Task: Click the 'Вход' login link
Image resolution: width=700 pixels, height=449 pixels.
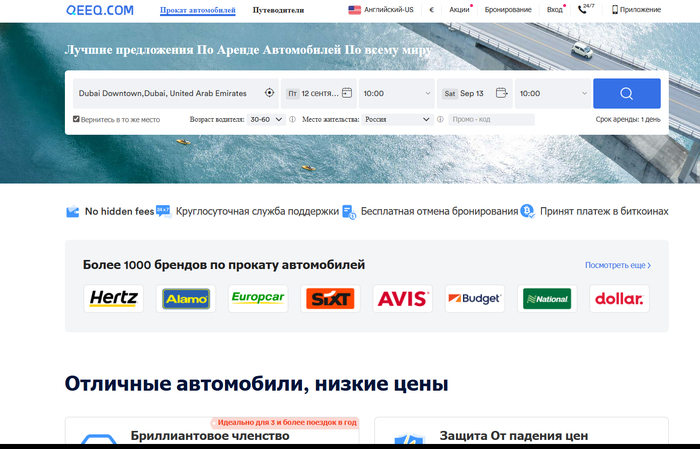Action: 554,10
